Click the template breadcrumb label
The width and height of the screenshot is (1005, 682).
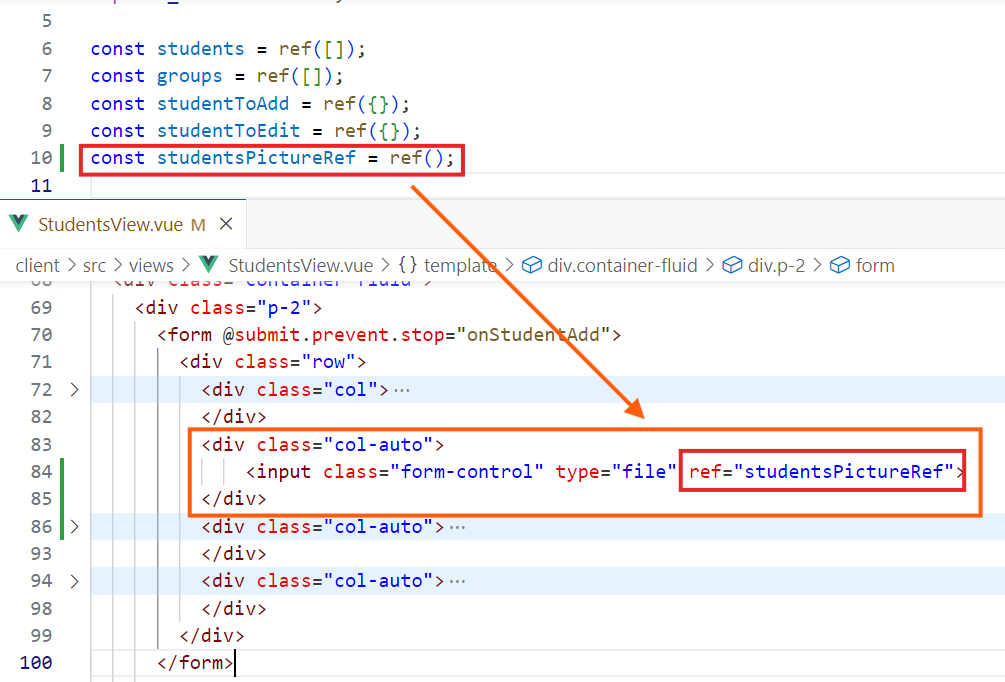click(460, 265)
